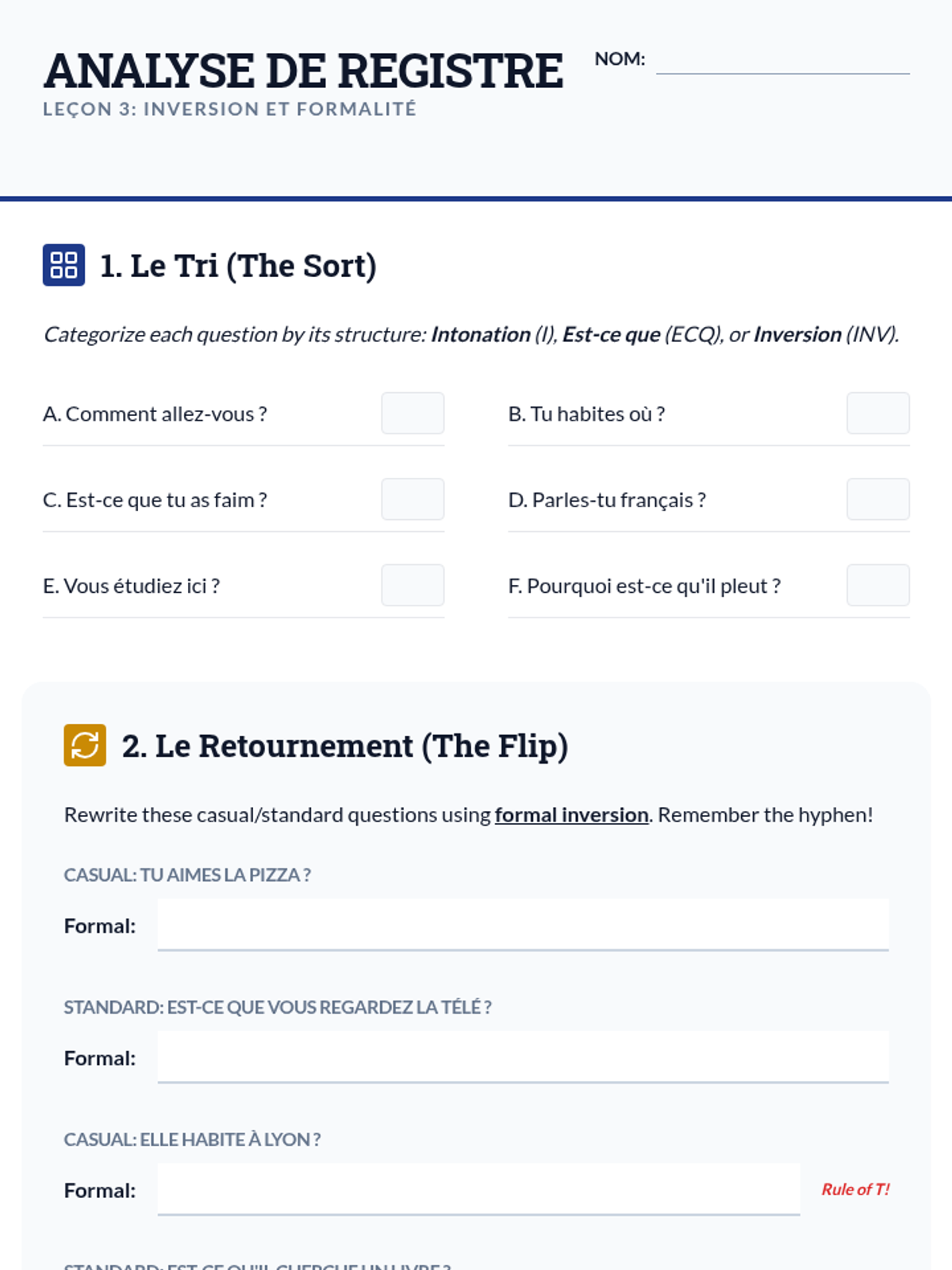Click the ANALYSE DE REGISTRE title
The image size is (952, 1270).
[x=303, y=71]
